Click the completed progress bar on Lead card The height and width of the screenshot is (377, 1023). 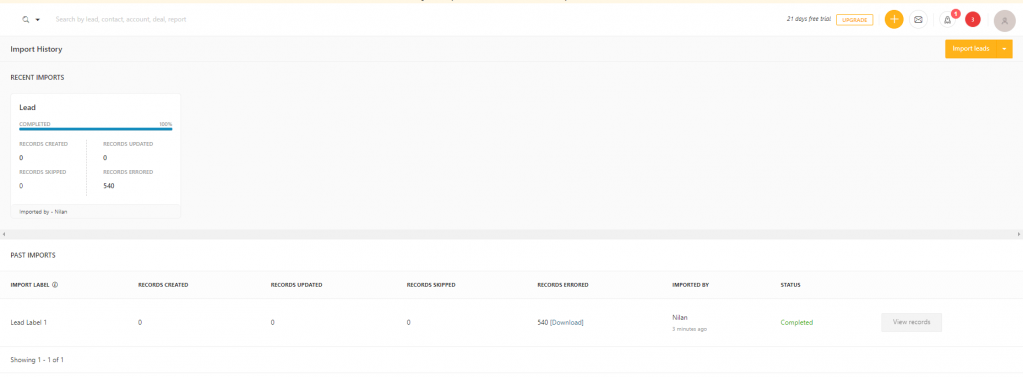[95, 128]
